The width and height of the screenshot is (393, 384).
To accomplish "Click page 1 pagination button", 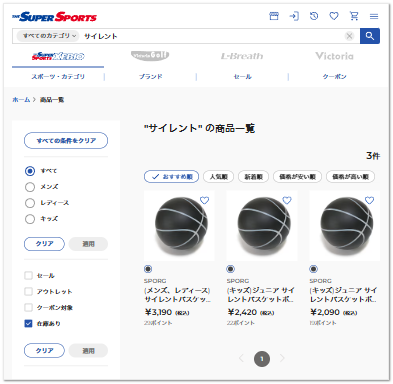I will (262, 359).
